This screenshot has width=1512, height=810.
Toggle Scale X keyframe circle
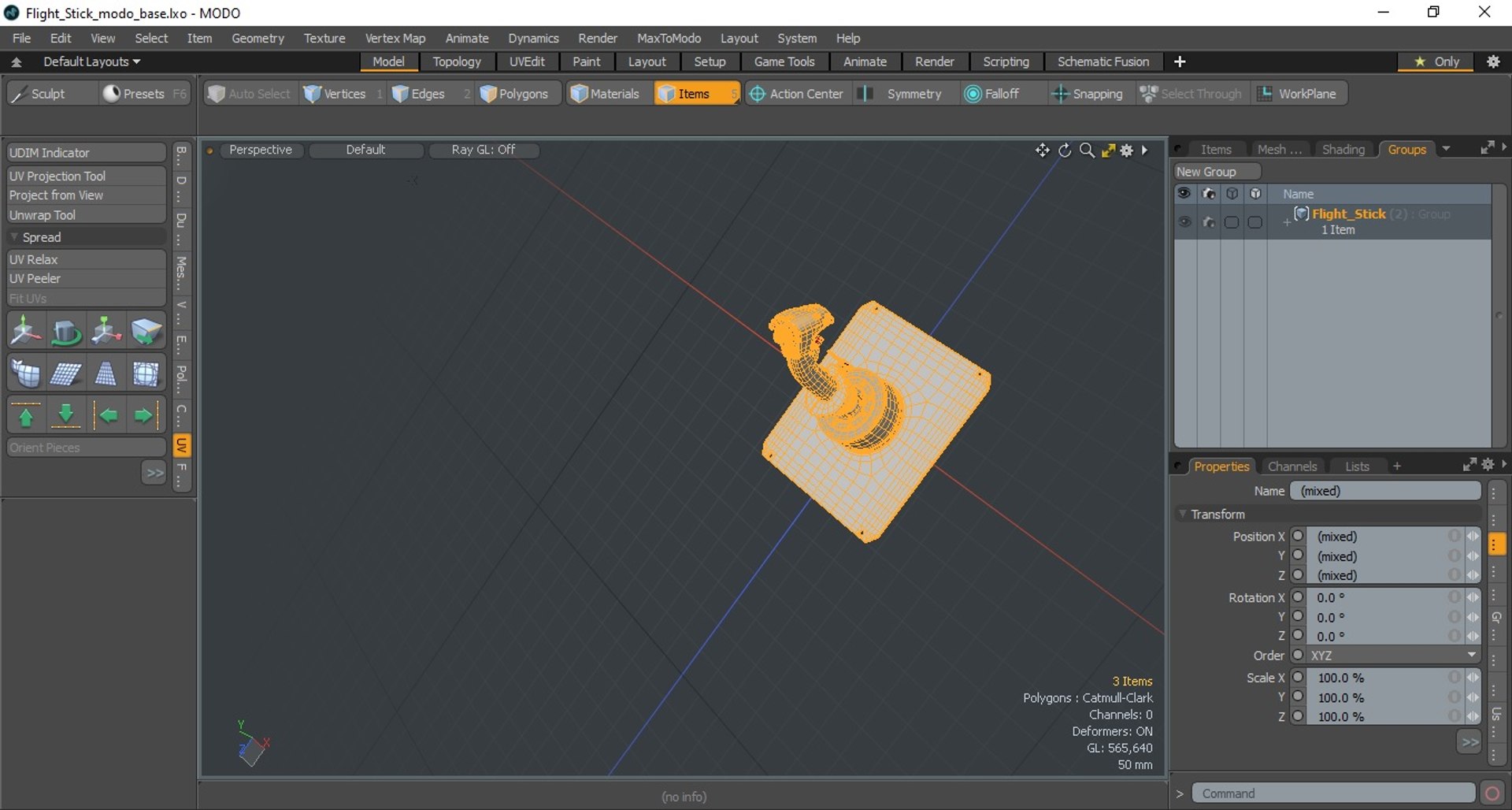click(x=1299, y=678)
